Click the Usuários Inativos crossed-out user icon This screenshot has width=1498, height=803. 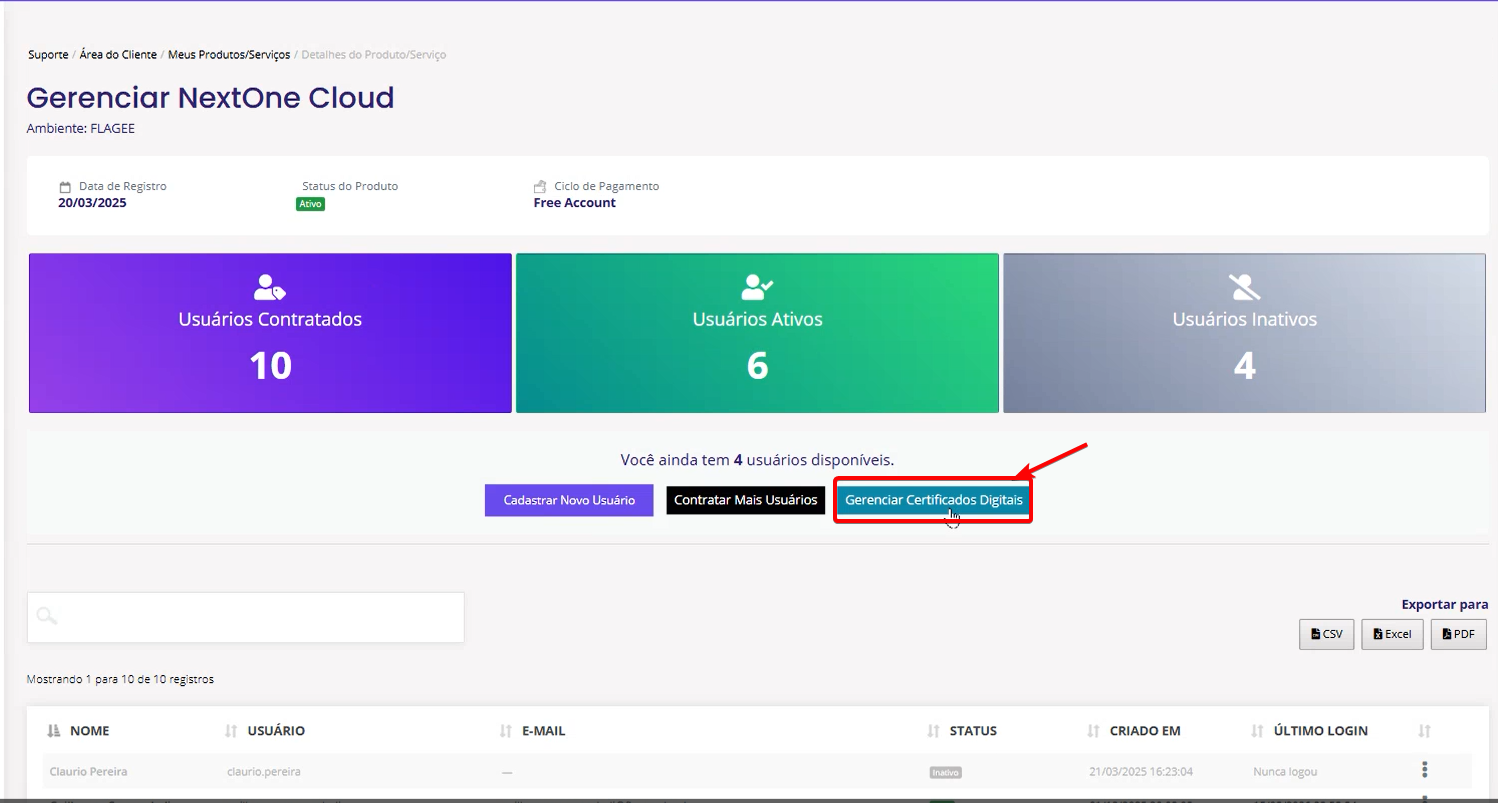tap(1244, 288)
